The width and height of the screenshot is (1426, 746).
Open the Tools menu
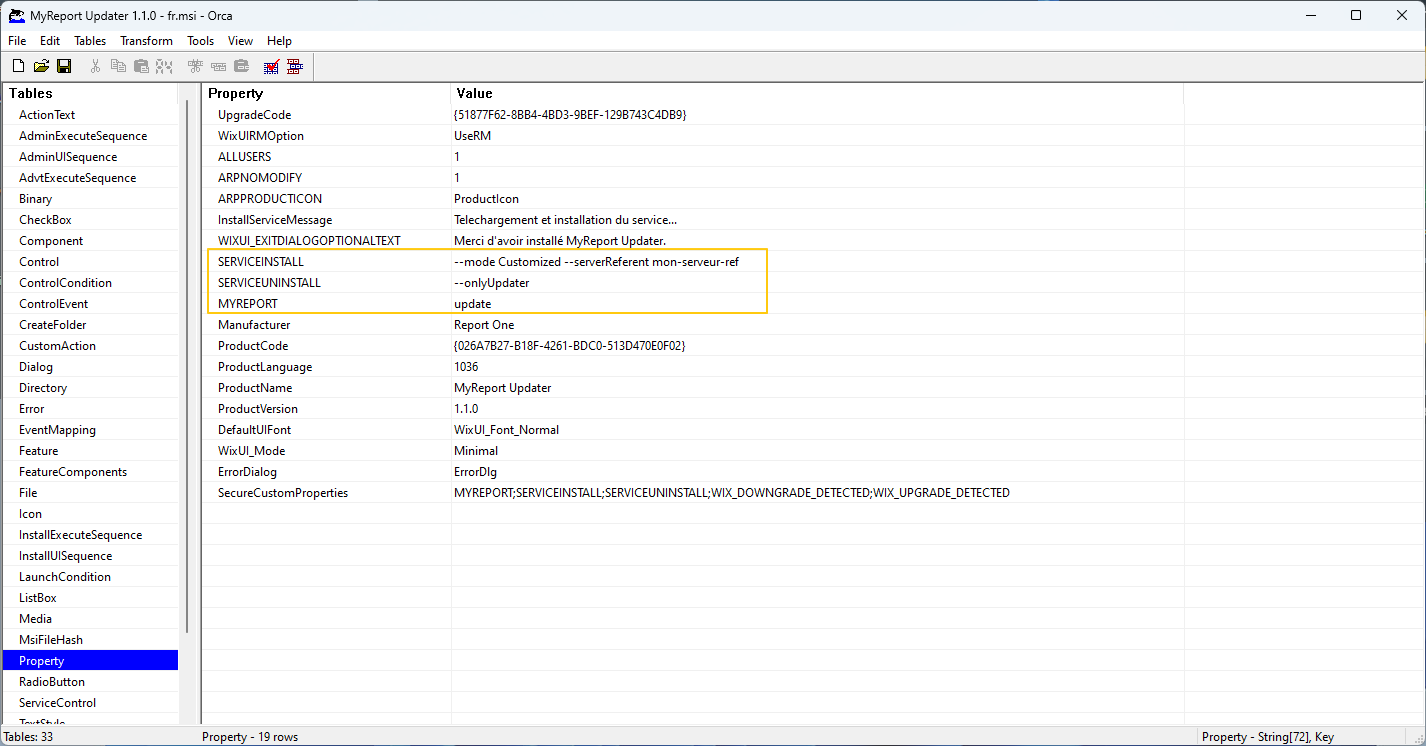(200, 41)
